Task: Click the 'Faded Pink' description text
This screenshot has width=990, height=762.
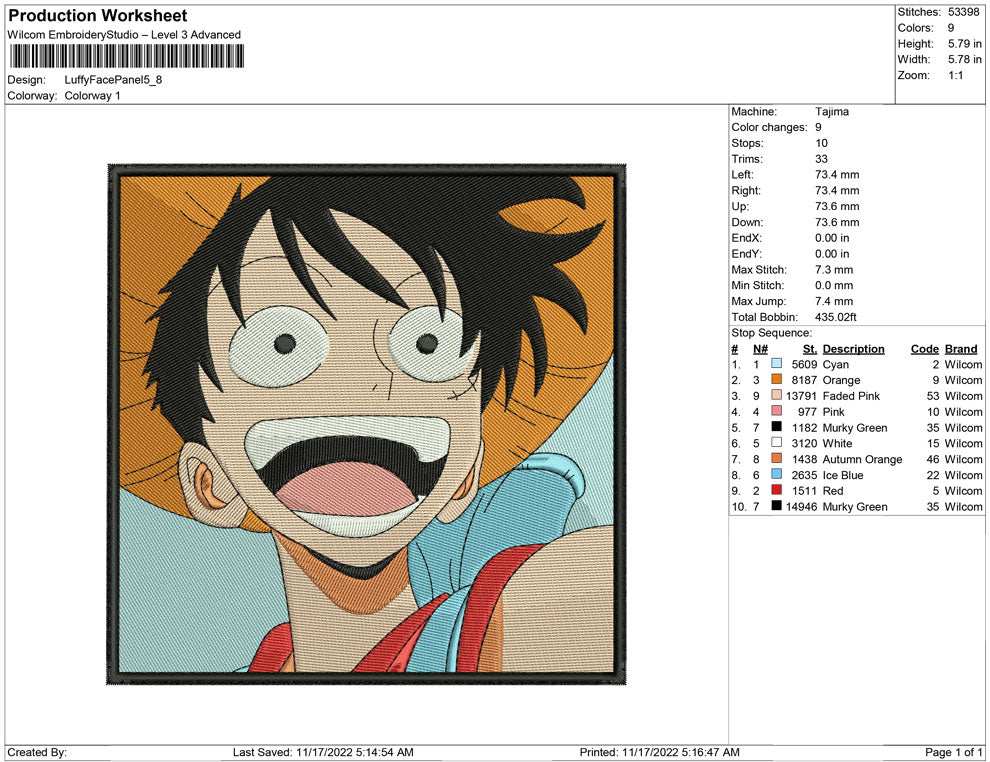Action: click(850, 396)
